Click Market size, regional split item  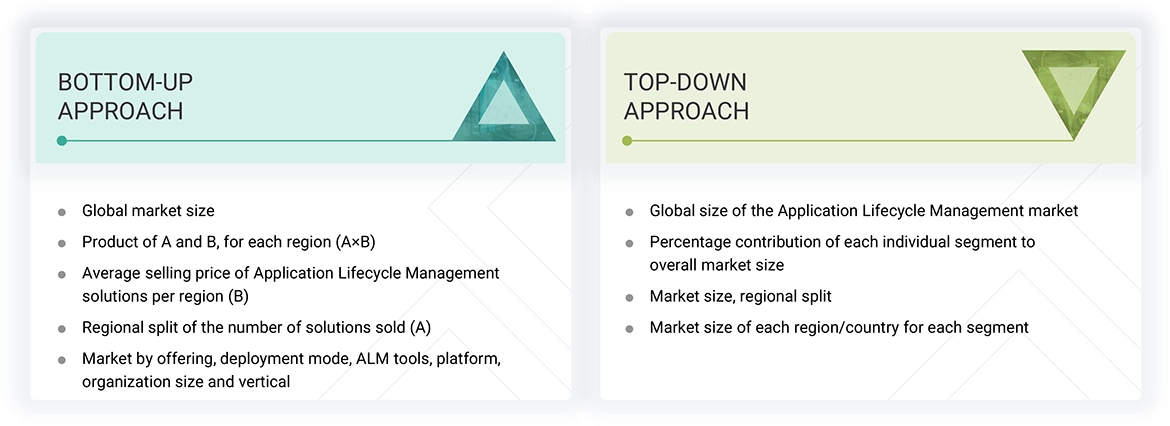point(740,296)
